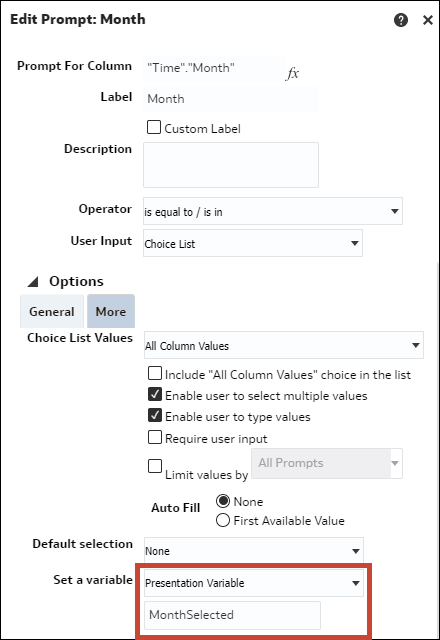Switch to the General tab
The height and width of the screenshot is (640, 440).
click(x=52, y=311)
